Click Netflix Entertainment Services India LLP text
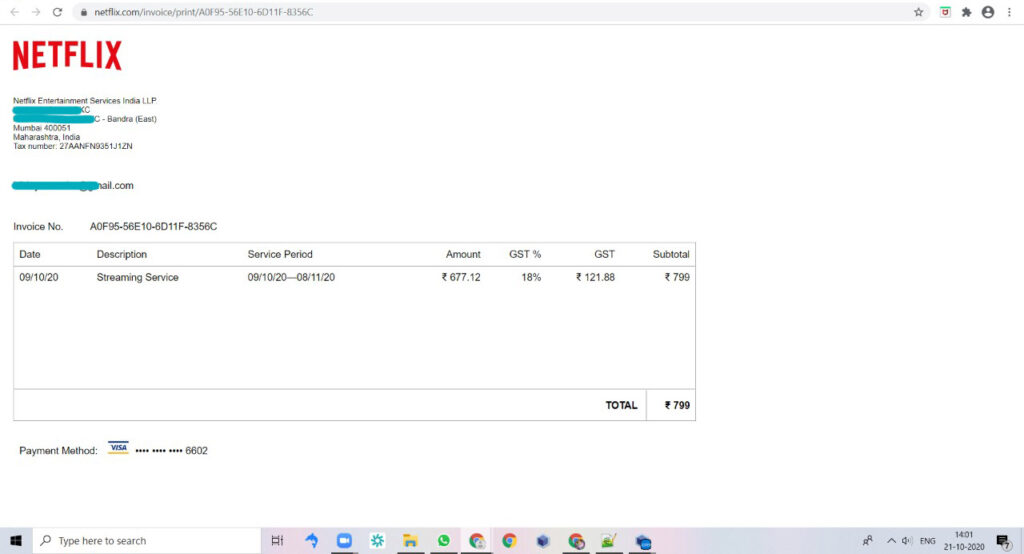Image resolution: width=1024 pixels, height=554 pixels. tap(85, 101)
